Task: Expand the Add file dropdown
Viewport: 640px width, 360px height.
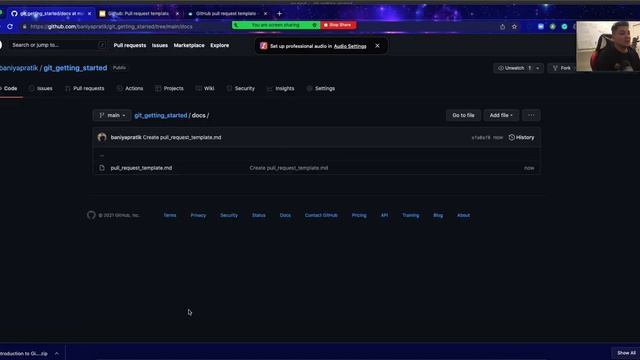Action: point(501,116)
